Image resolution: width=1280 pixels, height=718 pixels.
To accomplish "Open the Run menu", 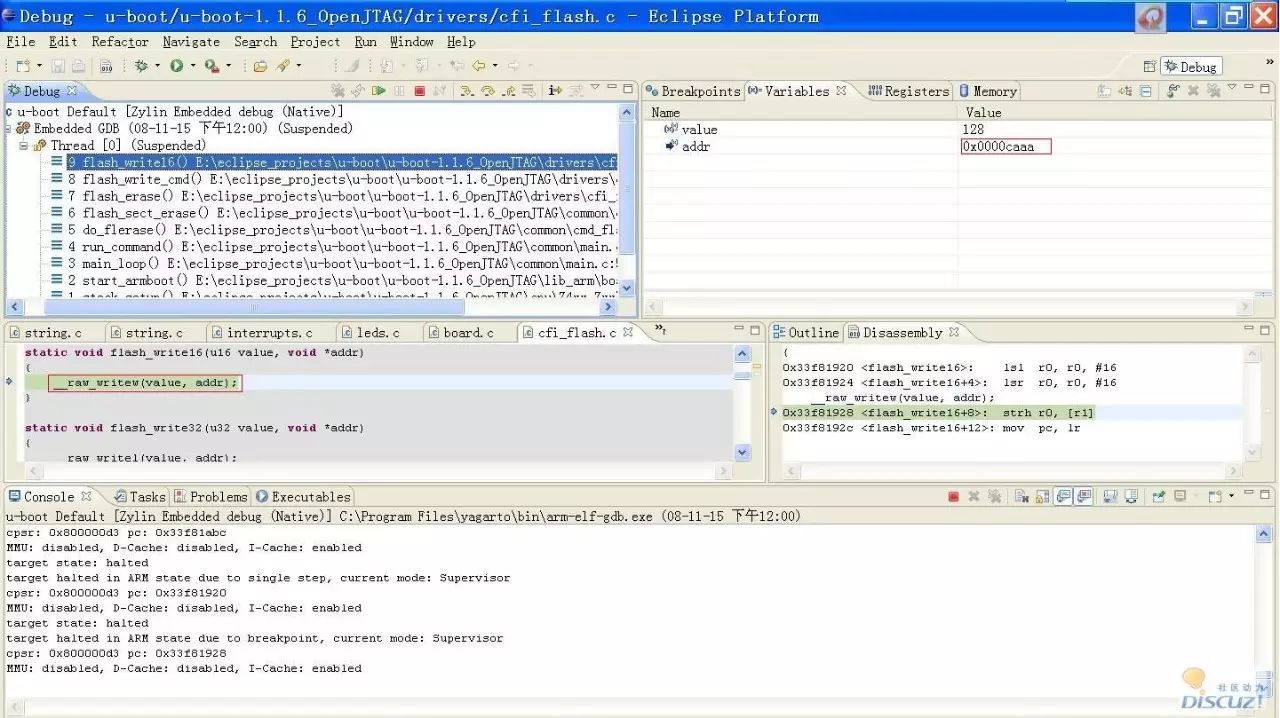I will [x=365, y=42].
